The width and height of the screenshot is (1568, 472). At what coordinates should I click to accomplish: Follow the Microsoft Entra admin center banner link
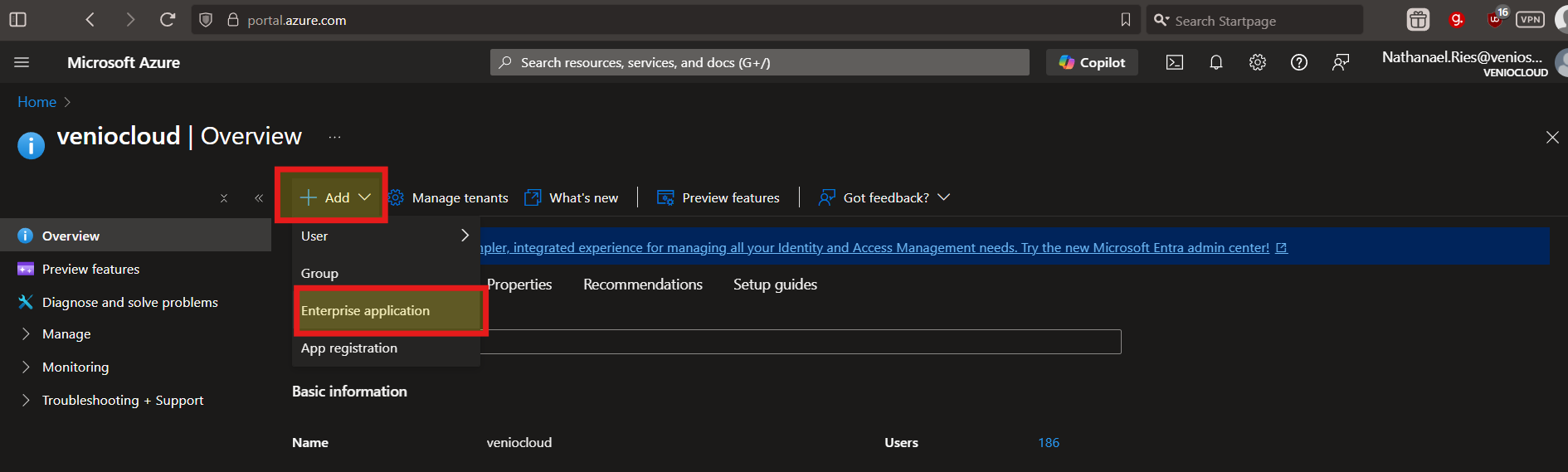click(x=884, y=247)
